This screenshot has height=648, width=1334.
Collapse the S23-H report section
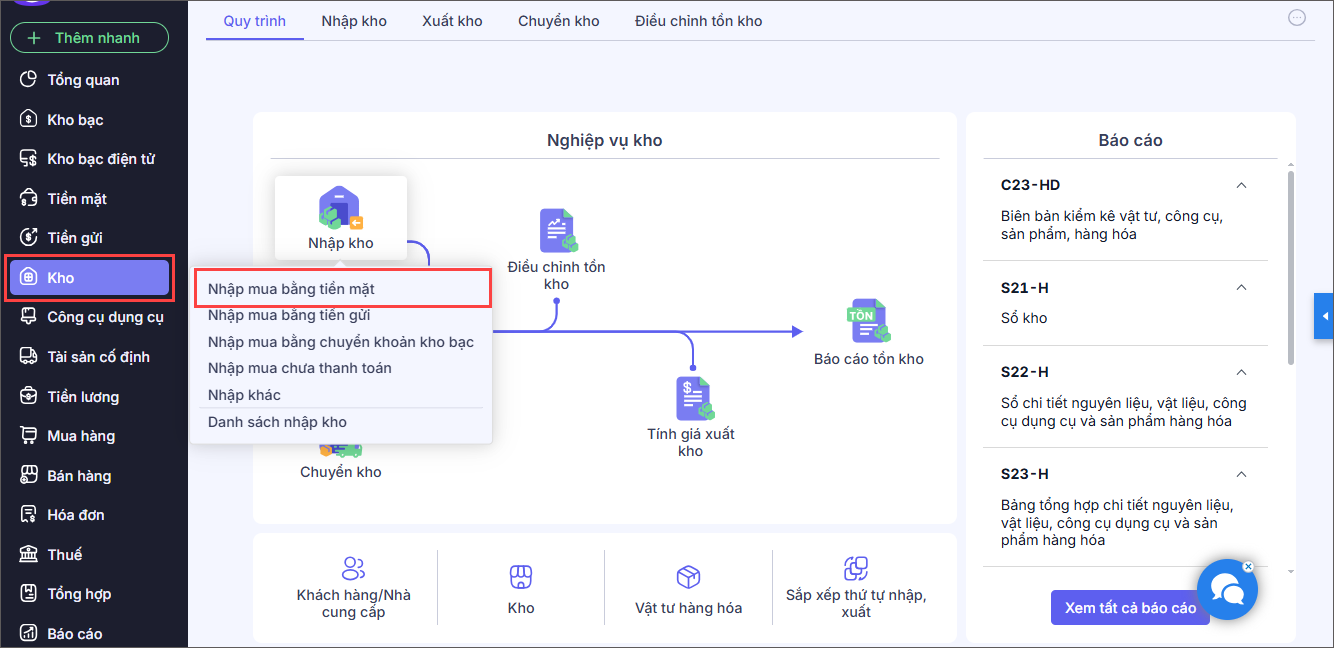[1241, 474]
